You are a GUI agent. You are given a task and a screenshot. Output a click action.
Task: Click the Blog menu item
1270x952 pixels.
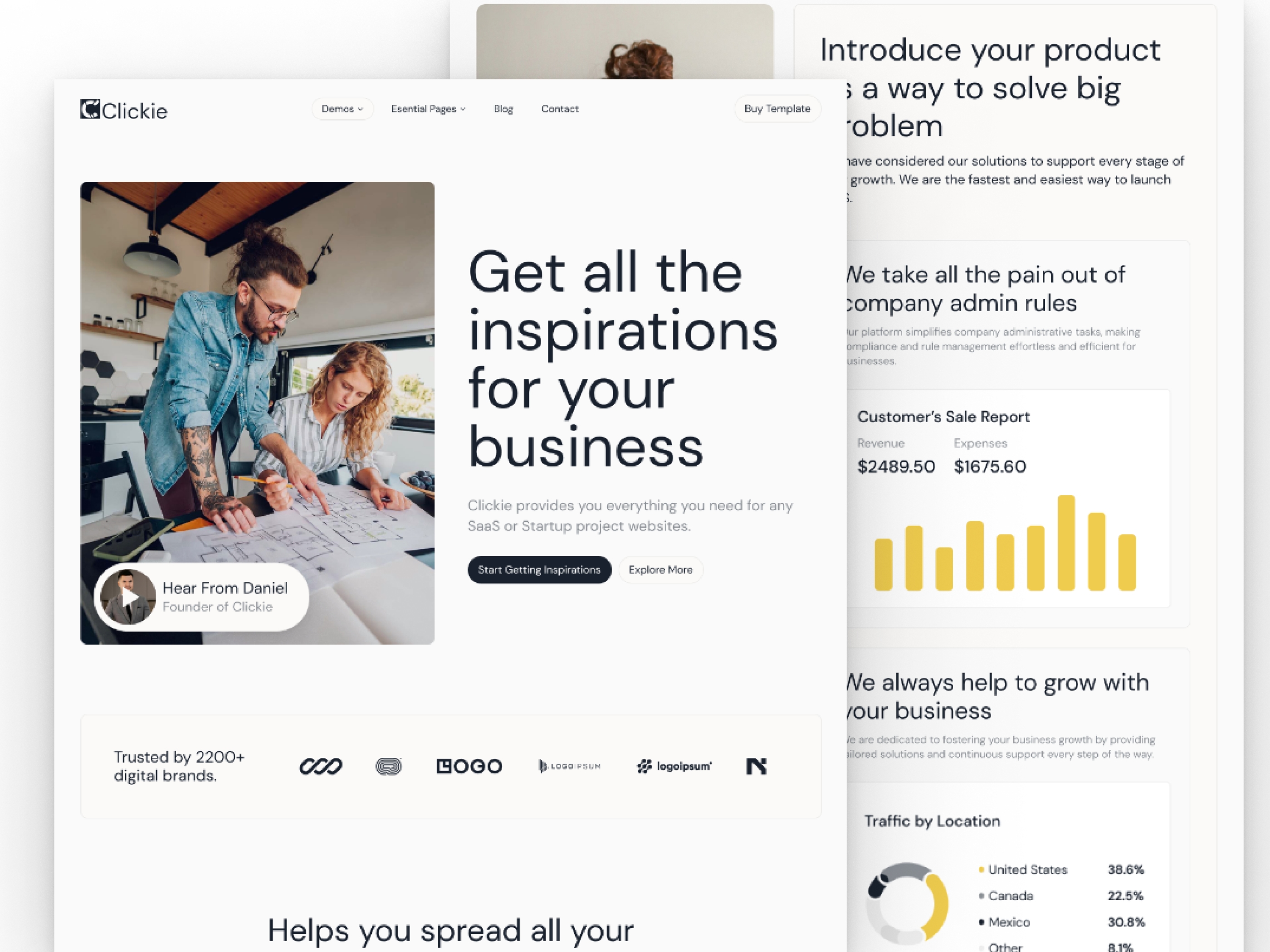point(502,108)
